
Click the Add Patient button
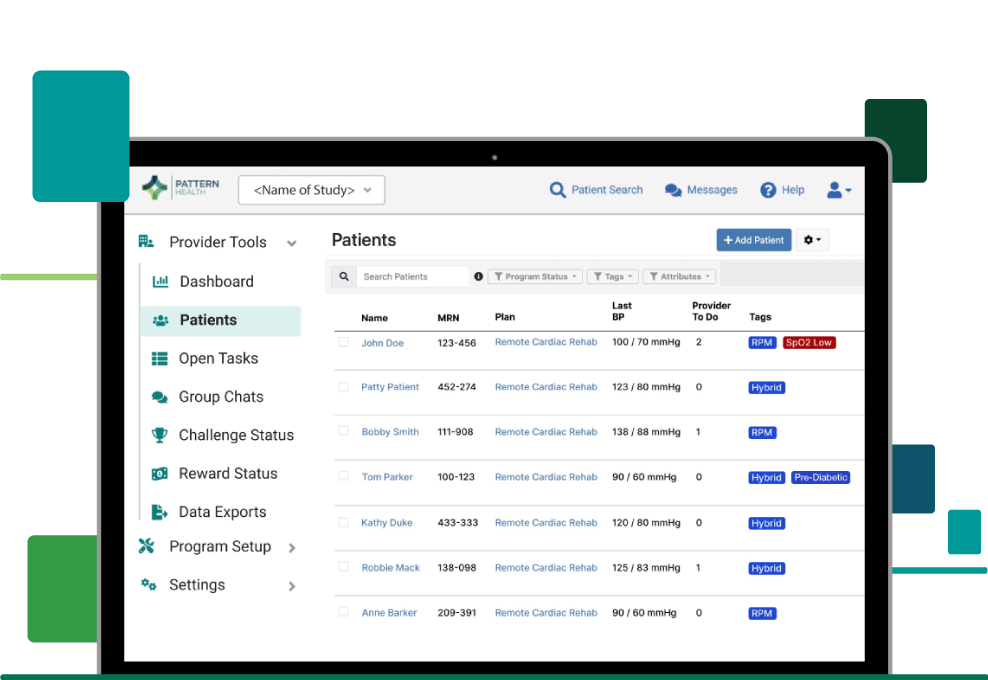tap(753, 240)
